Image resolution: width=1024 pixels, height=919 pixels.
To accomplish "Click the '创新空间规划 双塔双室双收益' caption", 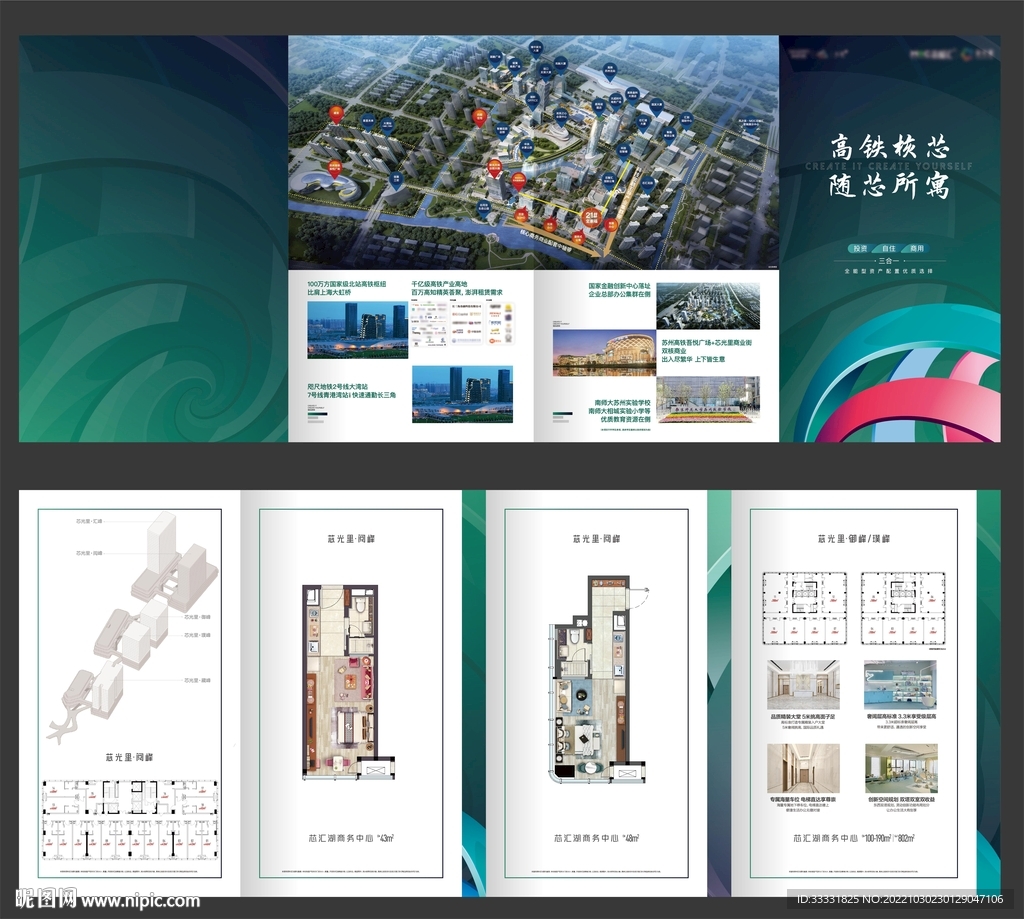I will (901, 799).
